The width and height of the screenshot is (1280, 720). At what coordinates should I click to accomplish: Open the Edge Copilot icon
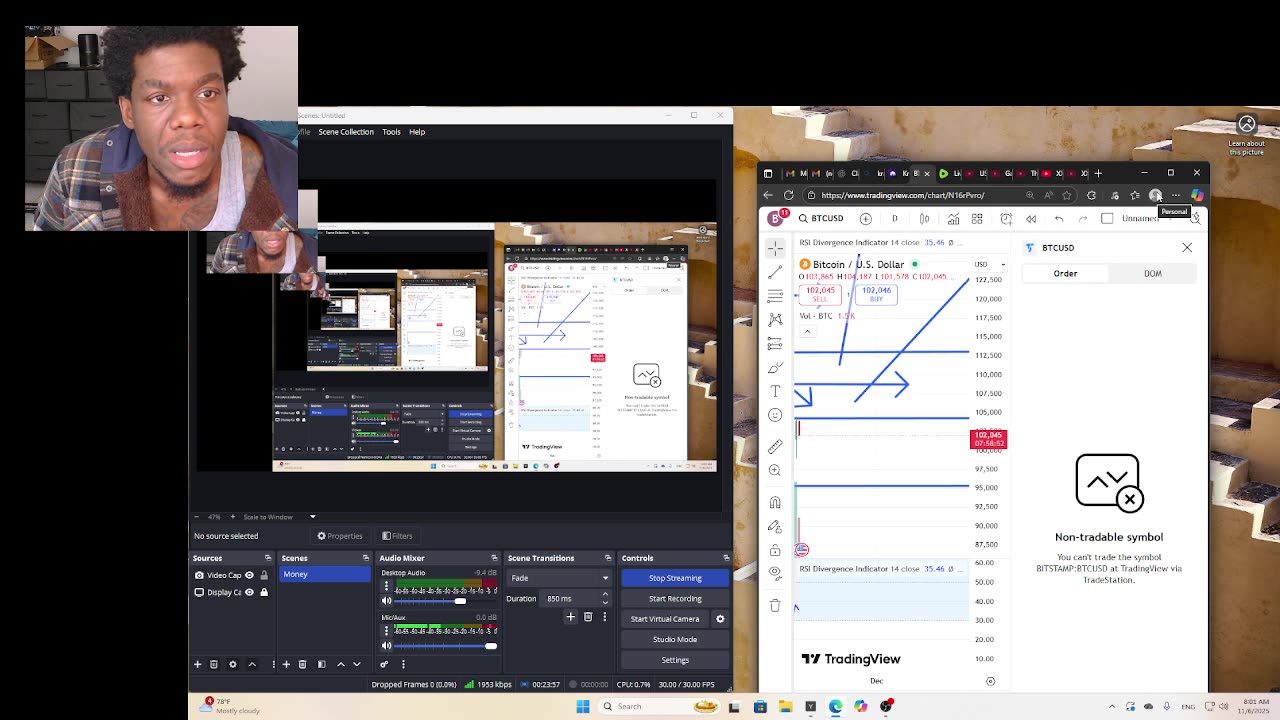[1197, 195]
